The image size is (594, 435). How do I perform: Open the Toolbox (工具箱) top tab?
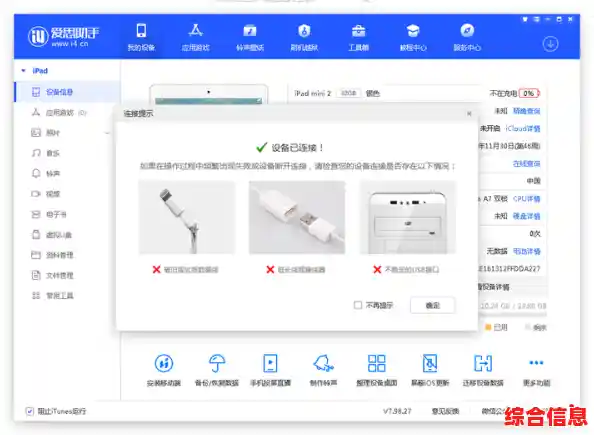[358, 37]
